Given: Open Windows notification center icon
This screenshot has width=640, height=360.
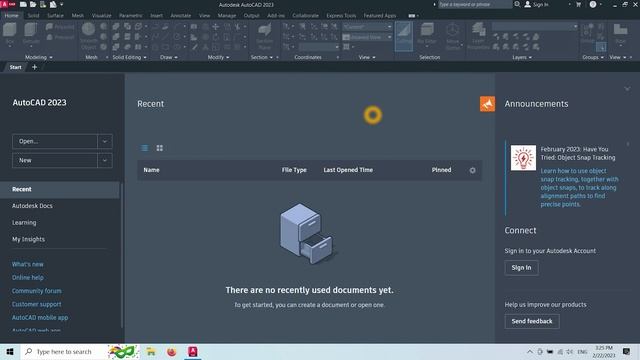Looking at the screenshot, I should (x=627, y=351).
